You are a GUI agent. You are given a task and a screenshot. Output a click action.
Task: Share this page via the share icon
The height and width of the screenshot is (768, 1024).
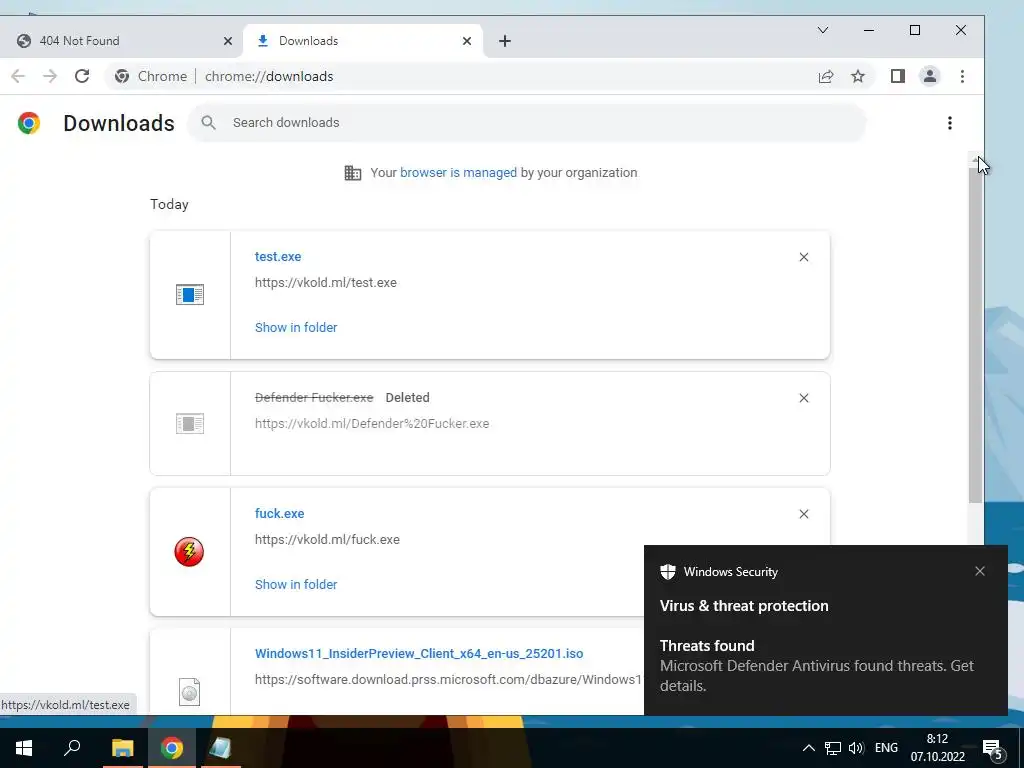[x=826, y=76]
